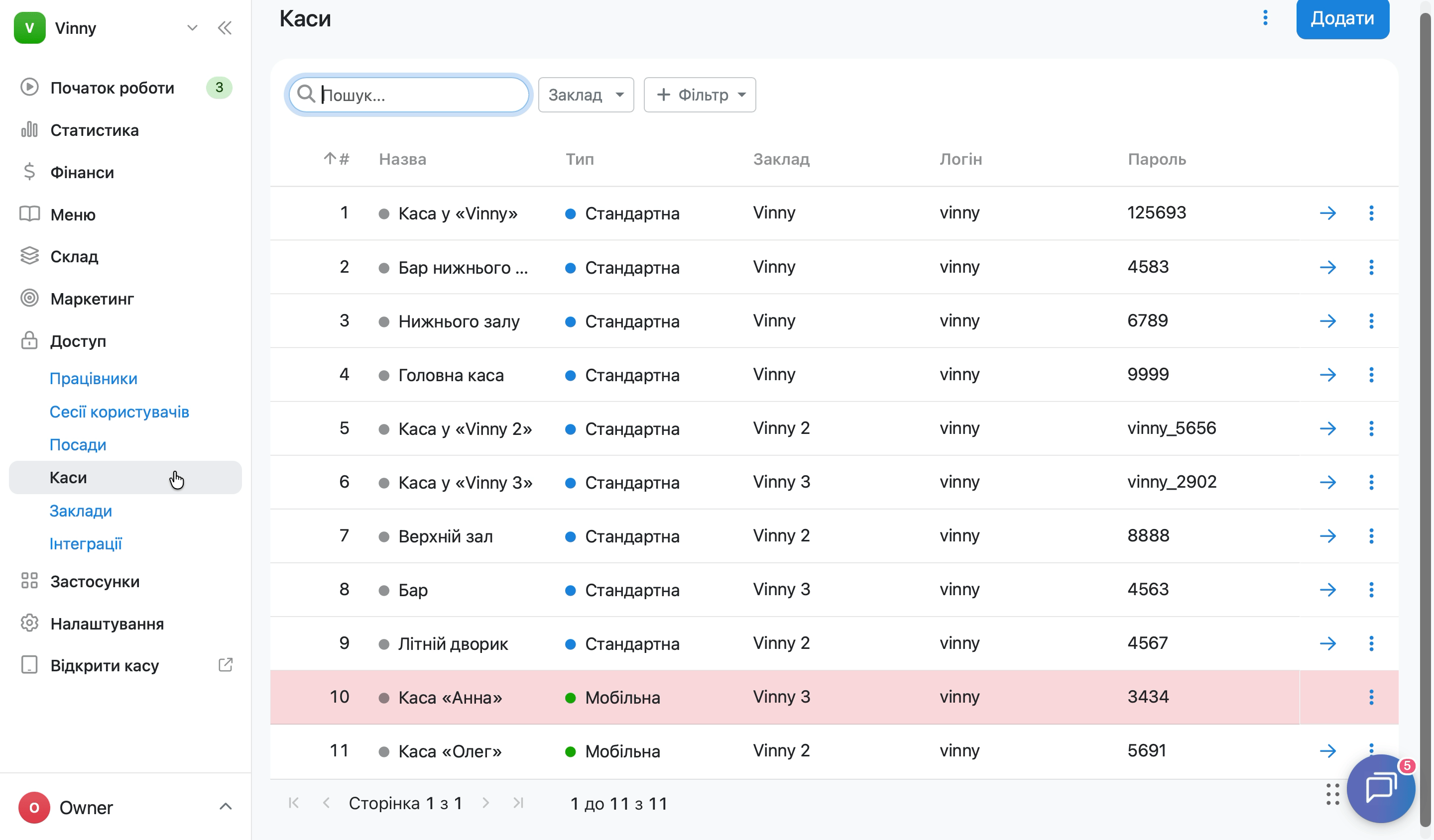Open the Фільтр dropdown
The height and width of the screenshot is (840, 1434).
tap(700, 95)
